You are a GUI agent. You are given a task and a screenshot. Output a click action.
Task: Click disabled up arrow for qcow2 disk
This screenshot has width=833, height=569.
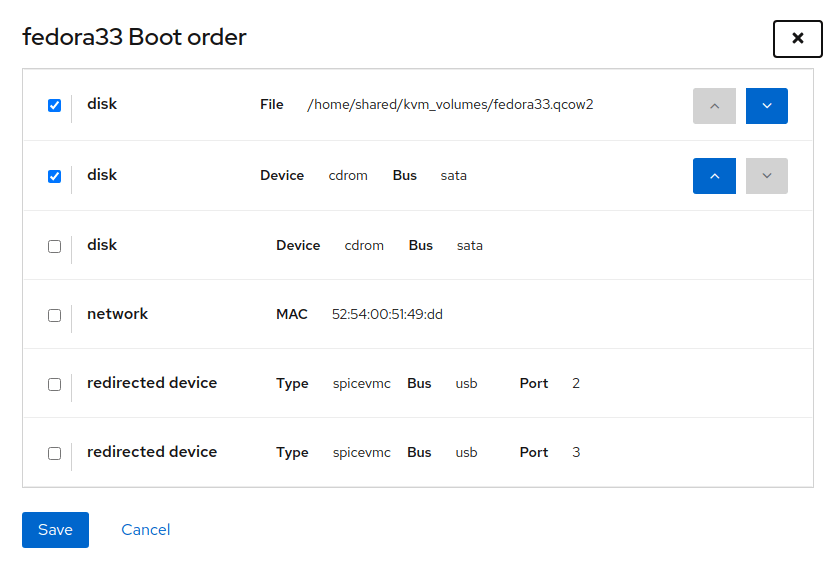click(x=714, y=106)
